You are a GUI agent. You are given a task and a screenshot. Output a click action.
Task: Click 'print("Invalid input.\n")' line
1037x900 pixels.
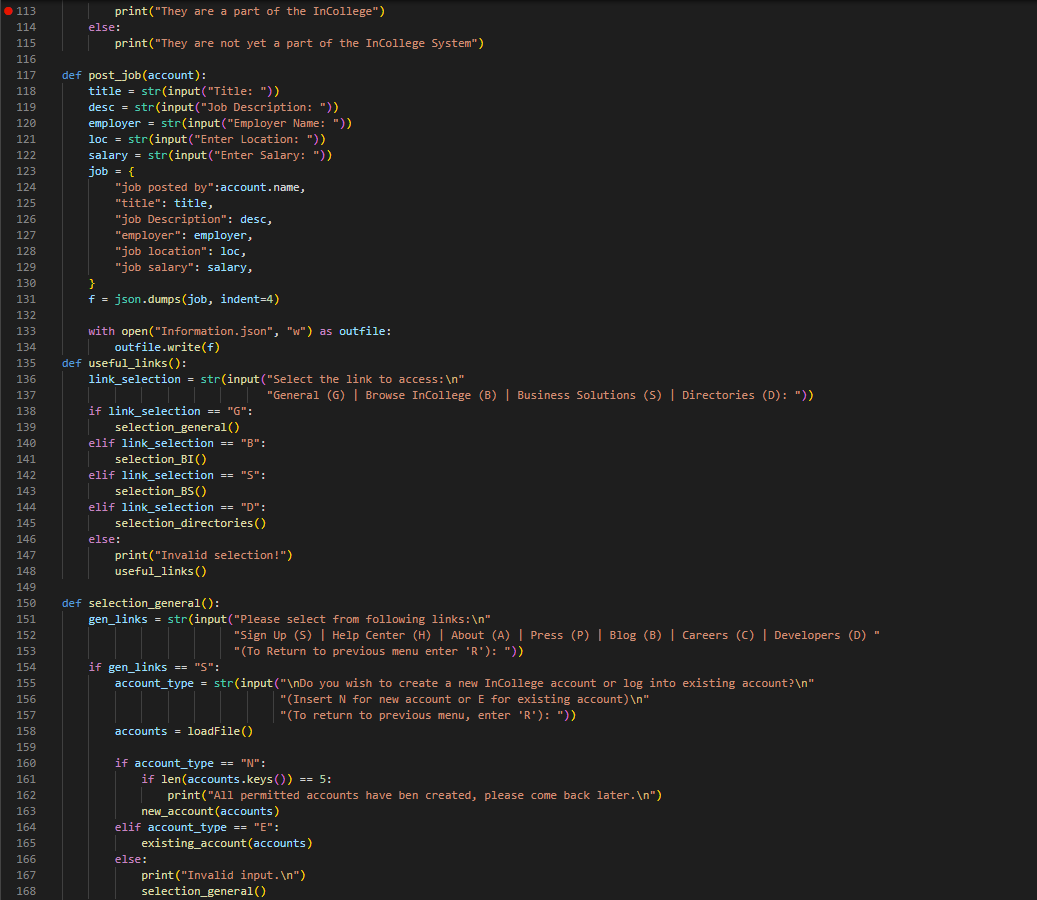click(224, 876)
